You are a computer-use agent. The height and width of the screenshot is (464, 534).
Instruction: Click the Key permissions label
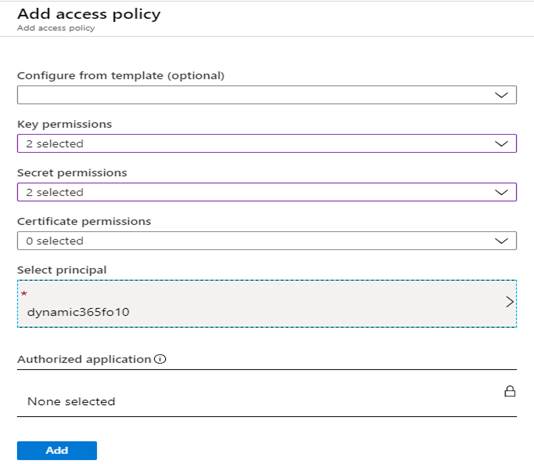64,124
